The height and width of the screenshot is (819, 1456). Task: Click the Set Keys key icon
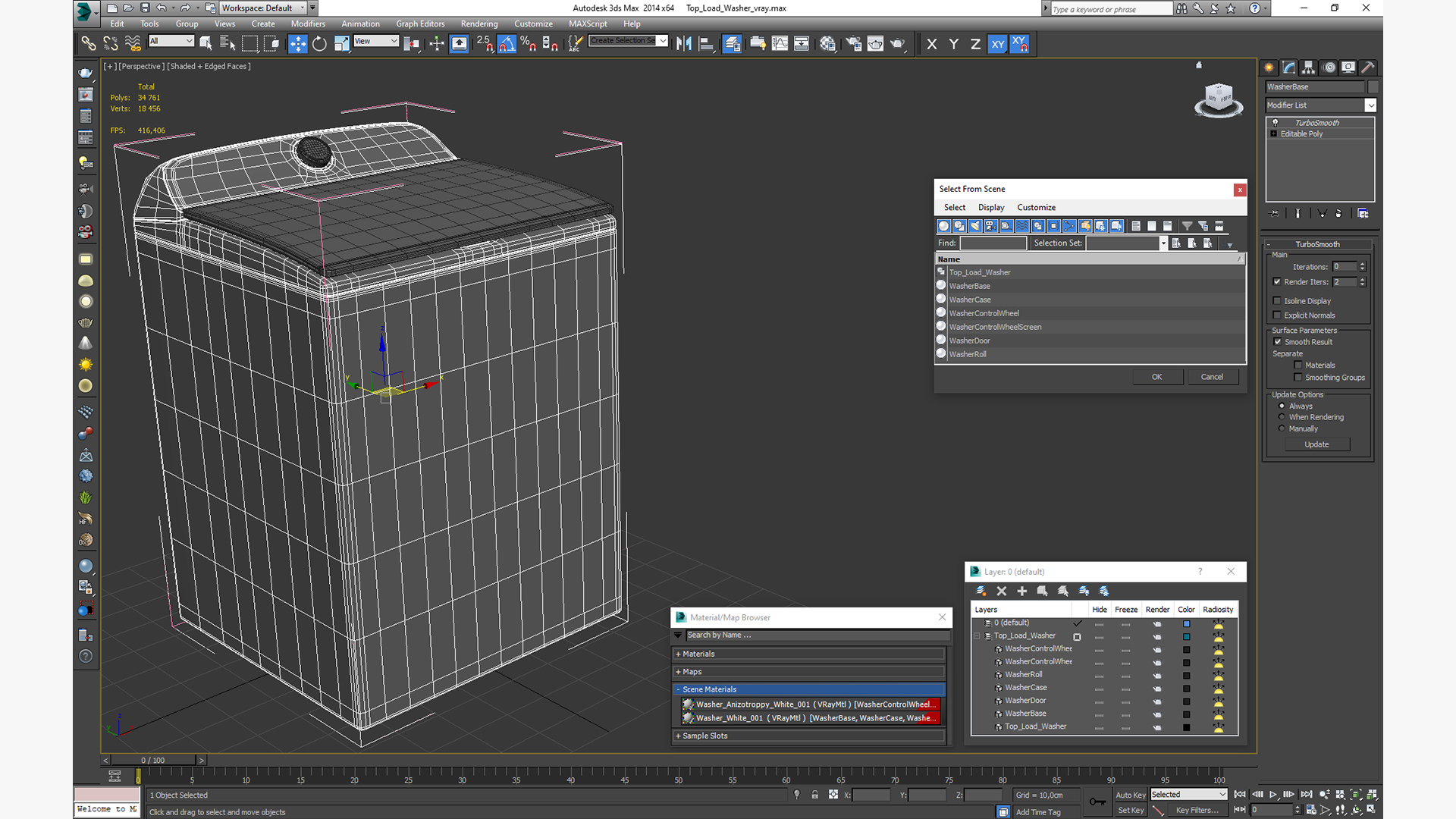1097,802
